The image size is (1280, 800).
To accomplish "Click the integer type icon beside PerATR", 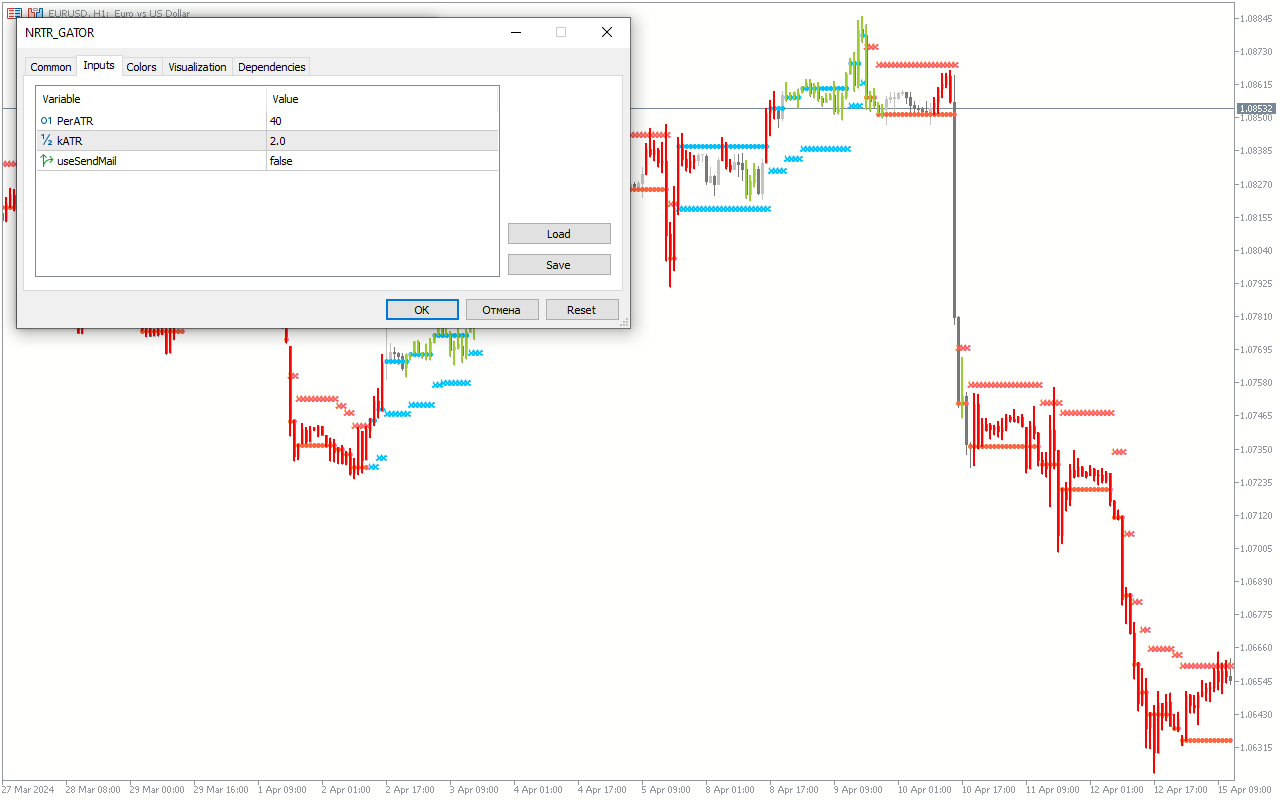I will click(46, 121).
